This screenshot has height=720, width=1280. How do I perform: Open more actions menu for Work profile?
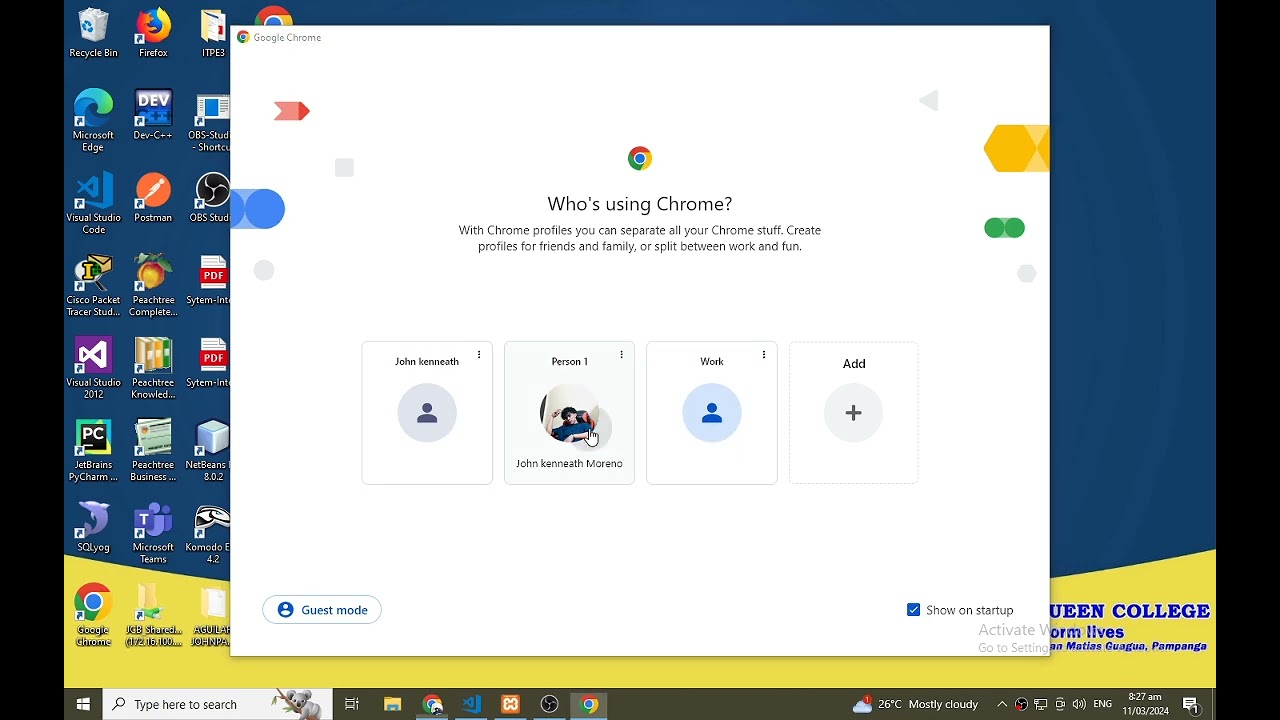(764, 355)
